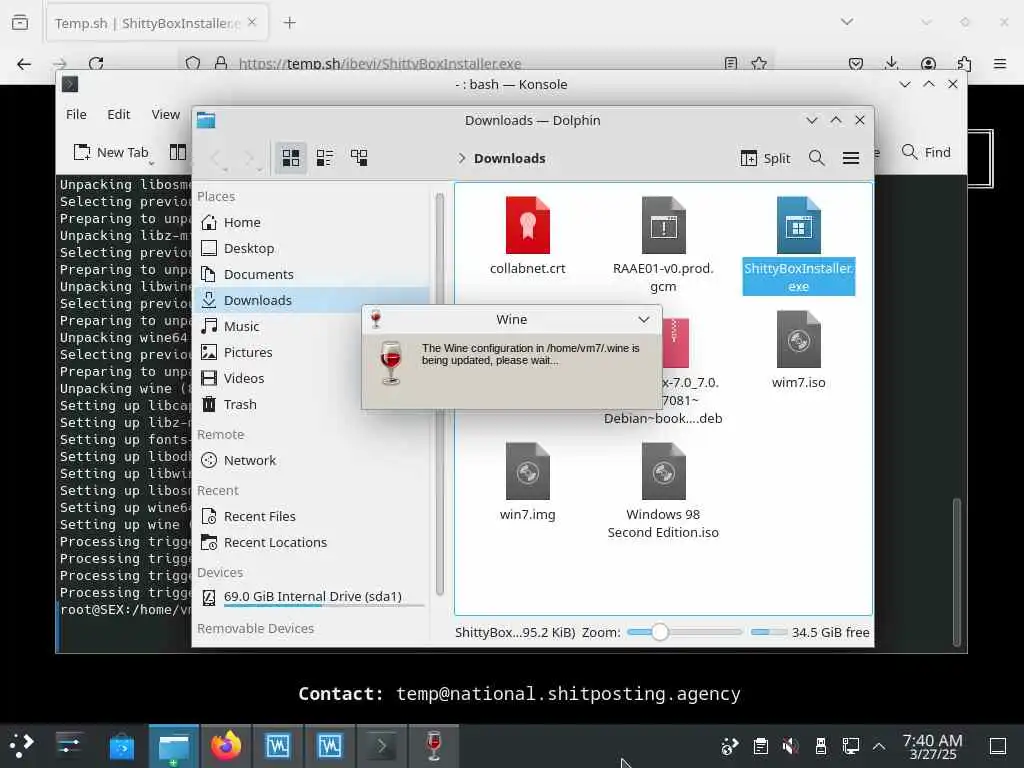
Task: Click free space bar in Dolphin status bar
Action: (769, 632)
